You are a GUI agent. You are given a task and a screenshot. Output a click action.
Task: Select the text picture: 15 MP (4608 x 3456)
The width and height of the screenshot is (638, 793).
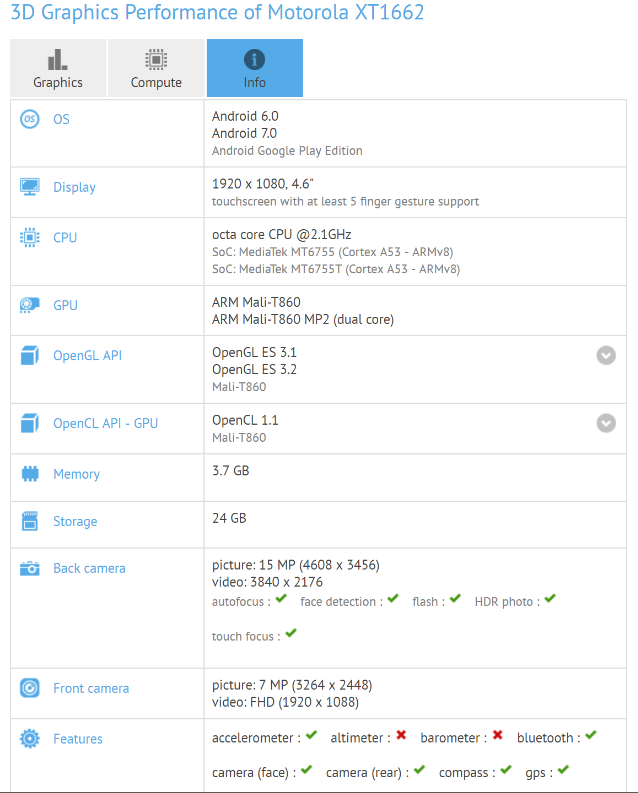tap(296, 565)
